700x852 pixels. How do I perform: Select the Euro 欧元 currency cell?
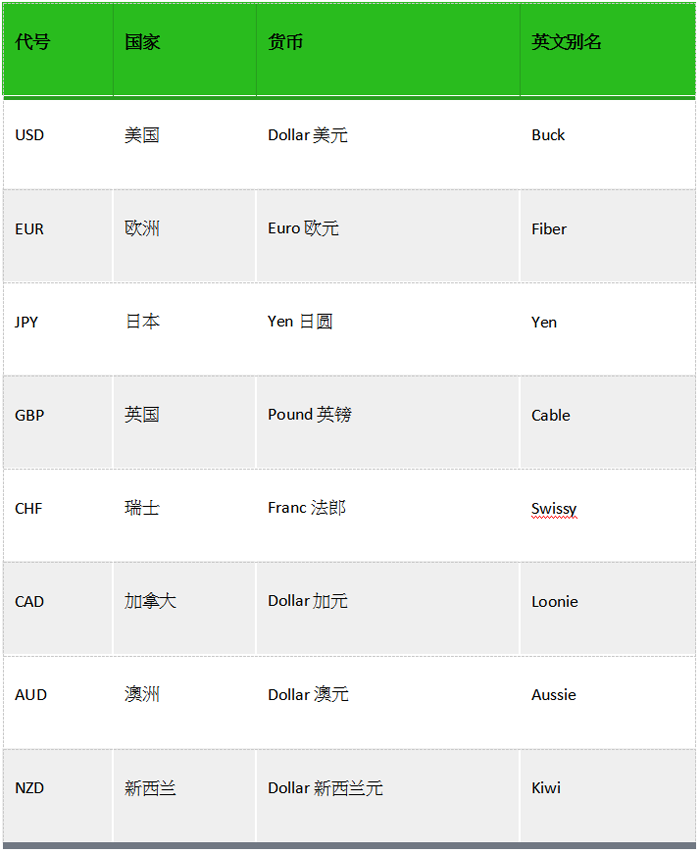(x=303, y=229)
